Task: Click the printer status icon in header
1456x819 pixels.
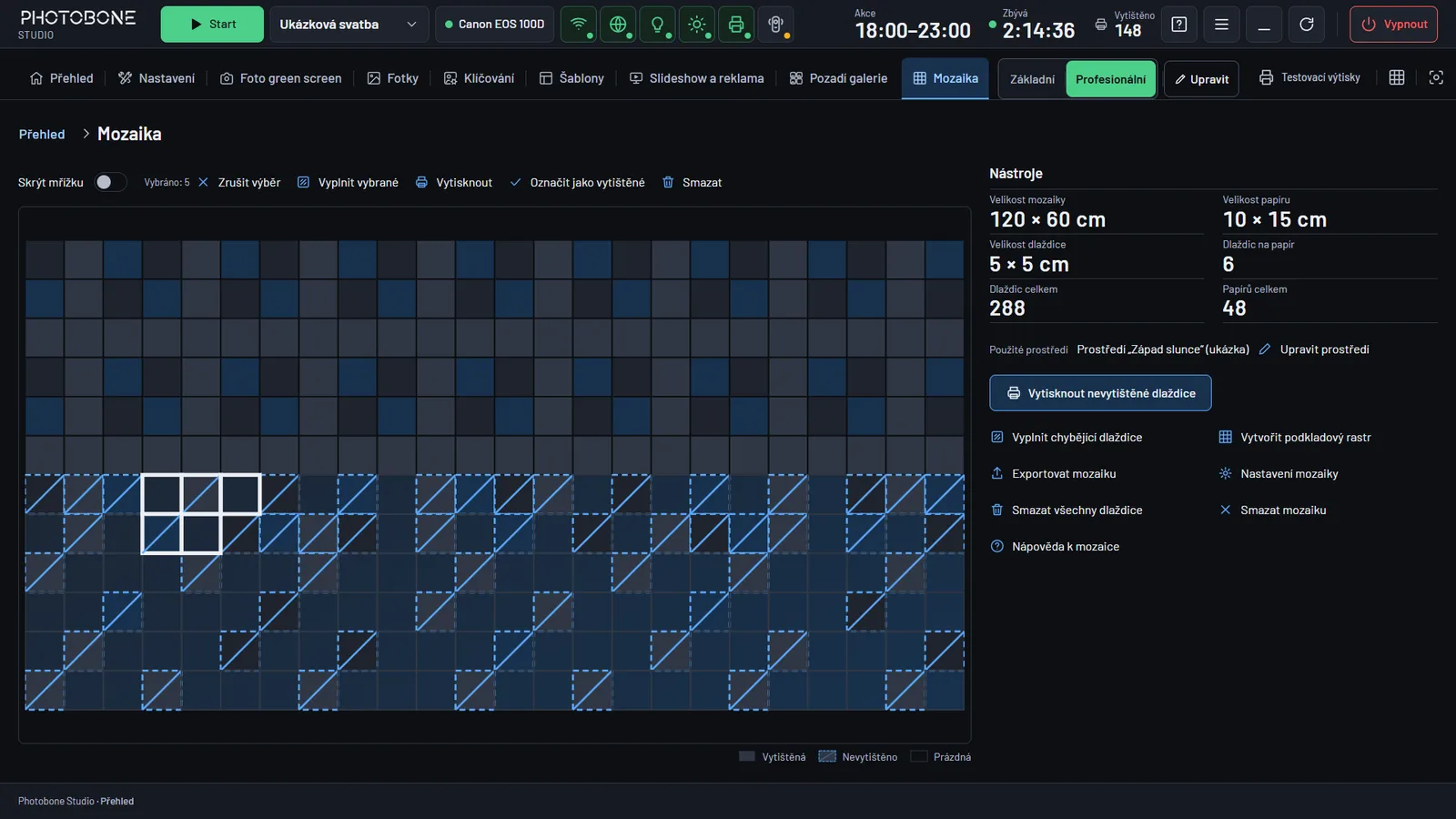Action: 736,25
